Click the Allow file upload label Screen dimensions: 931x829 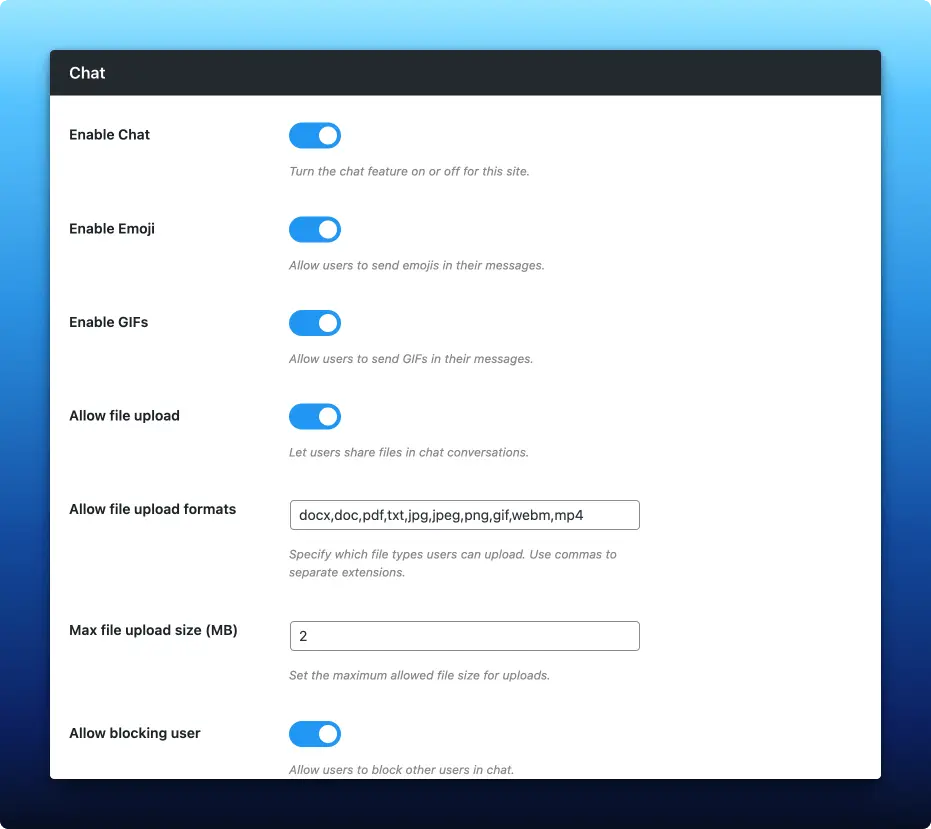click(124, 416)
